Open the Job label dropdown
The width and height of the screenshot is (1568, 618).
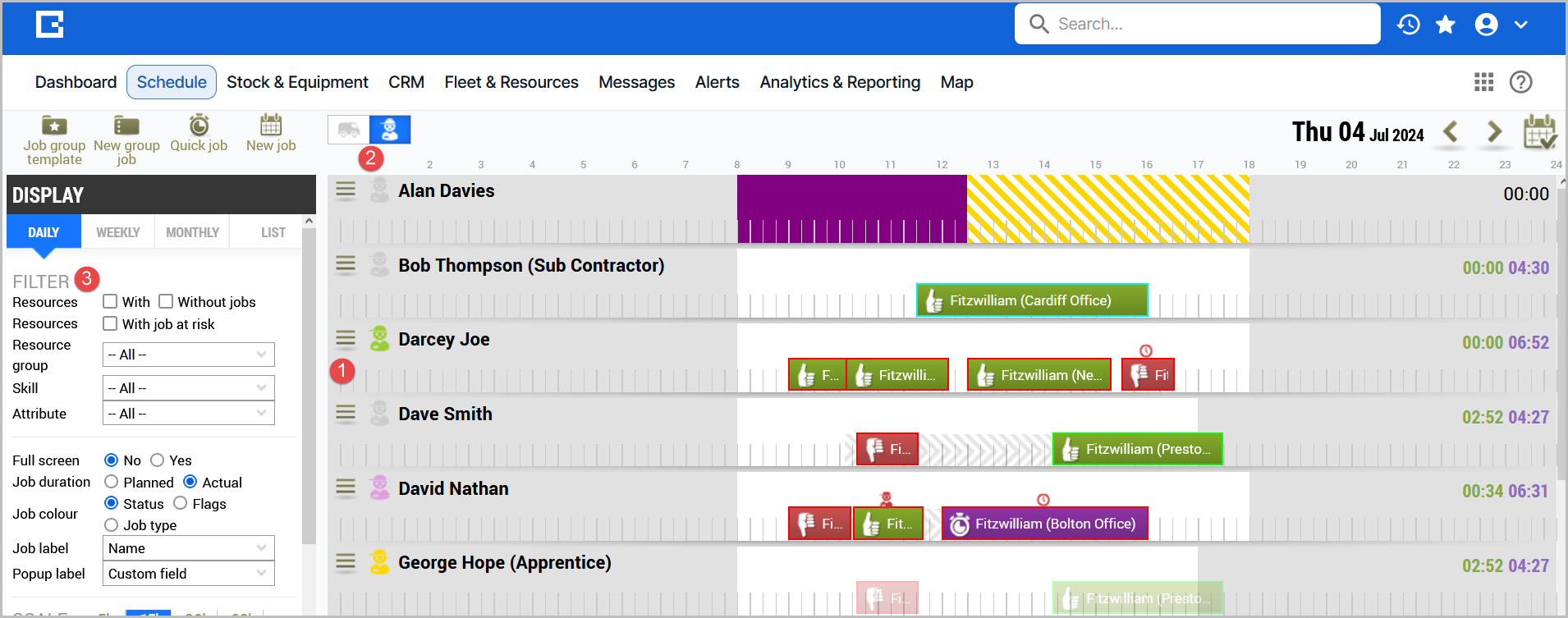(189, 548)
